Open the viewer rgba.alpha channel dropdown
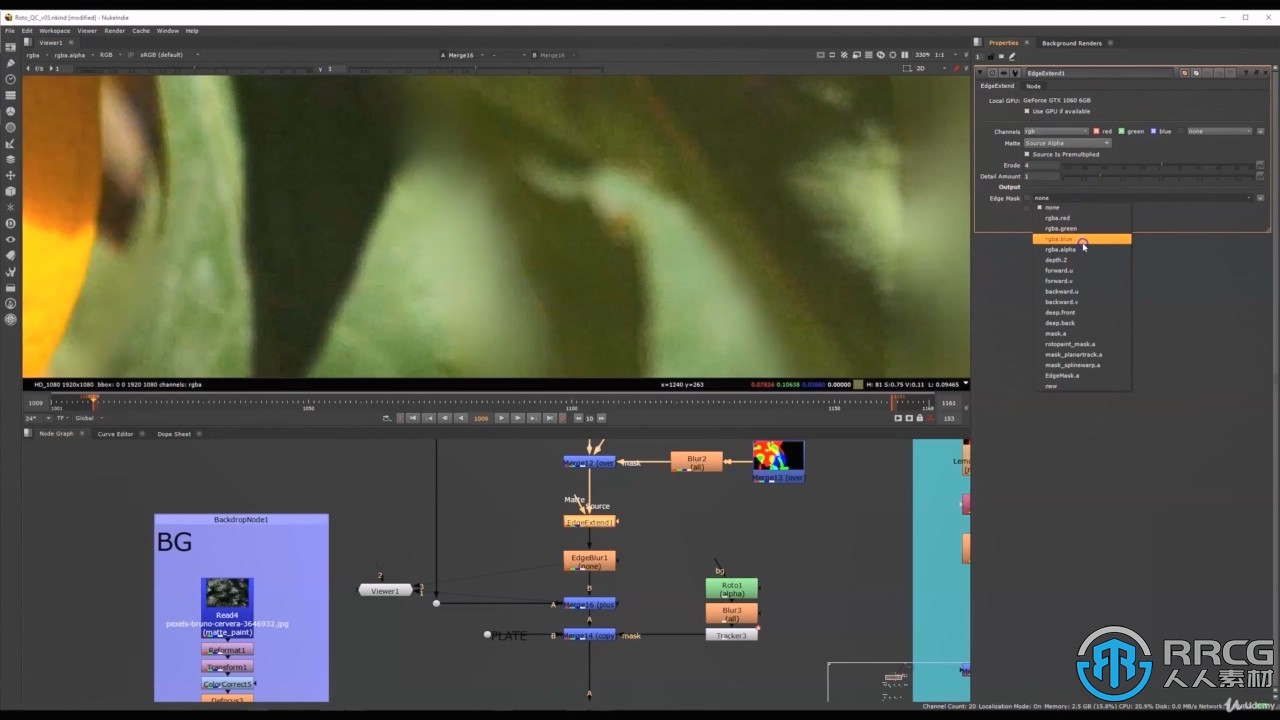This screenshot has width=1280, height=720. coord(73,55)
